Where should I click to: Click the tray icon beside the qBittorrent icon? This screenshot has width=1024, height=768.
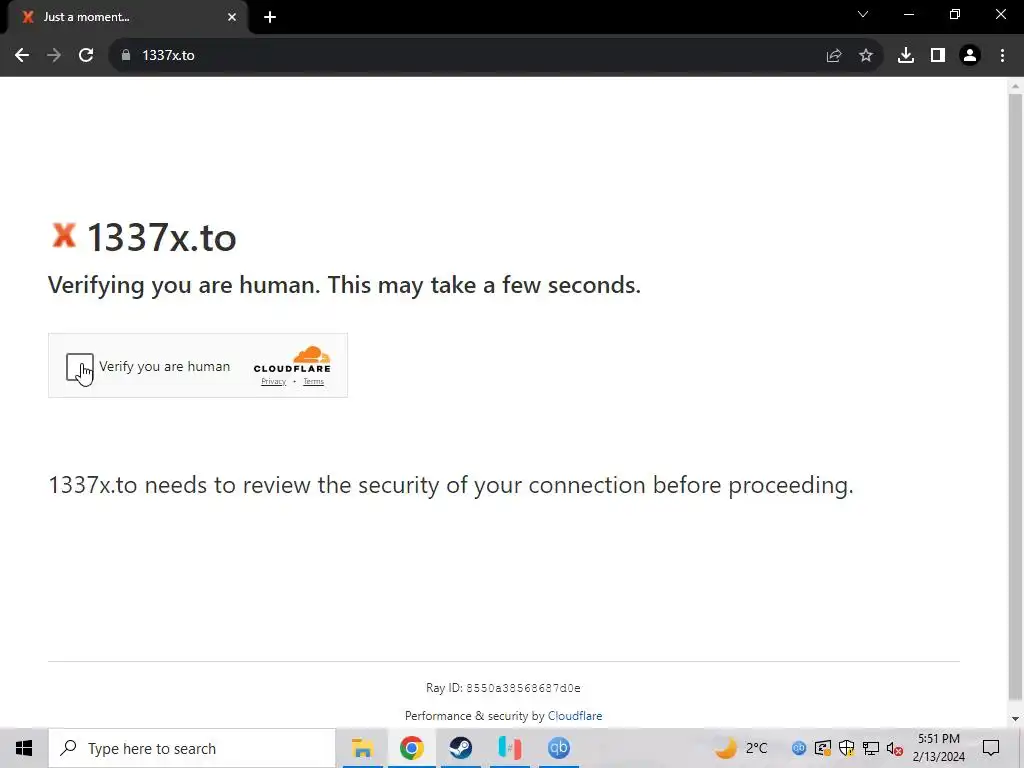pos(823,748)
